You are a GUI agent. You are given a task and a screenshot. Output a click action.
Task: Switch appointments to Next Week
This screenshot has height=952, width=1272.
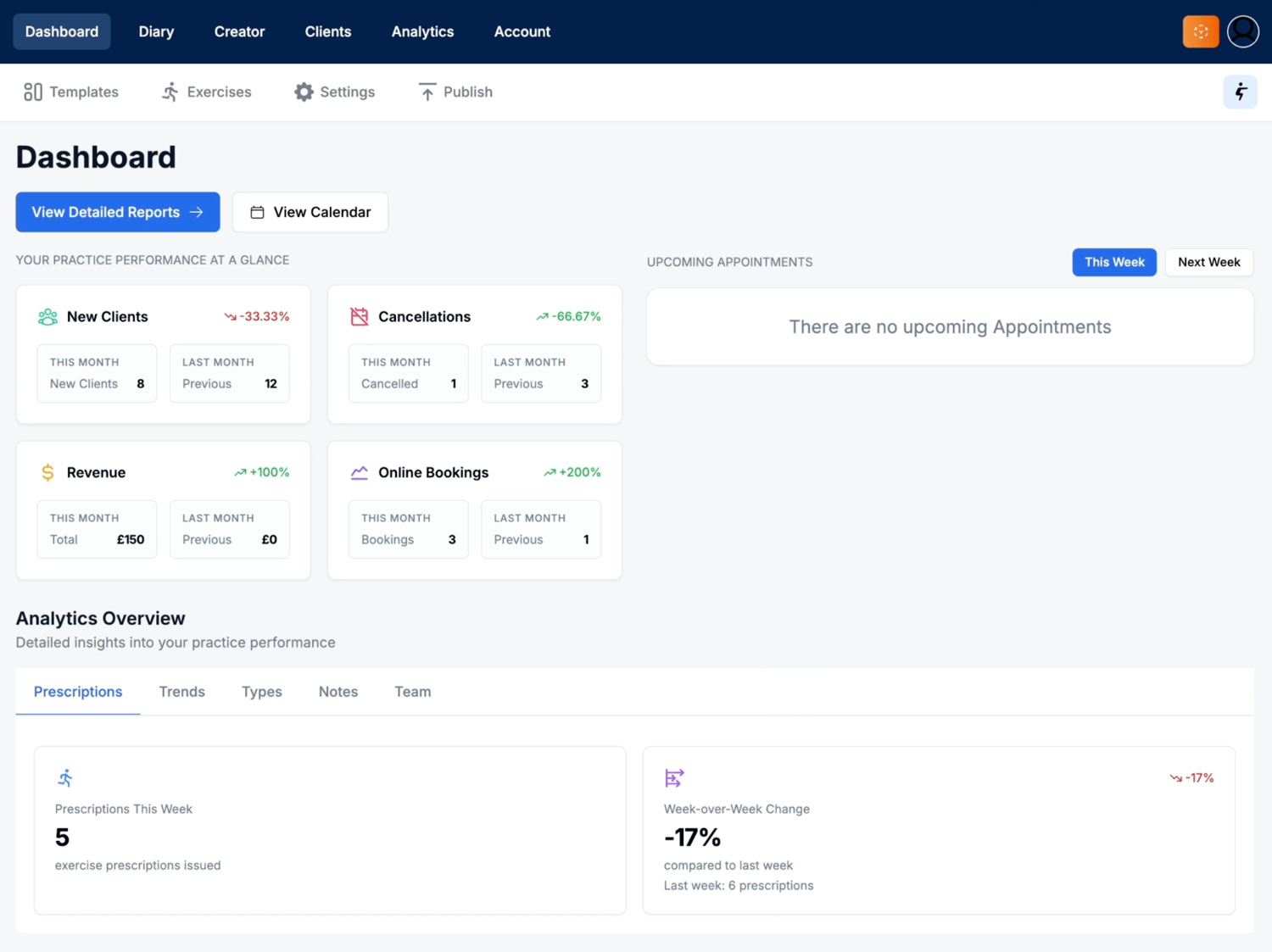1208,262
